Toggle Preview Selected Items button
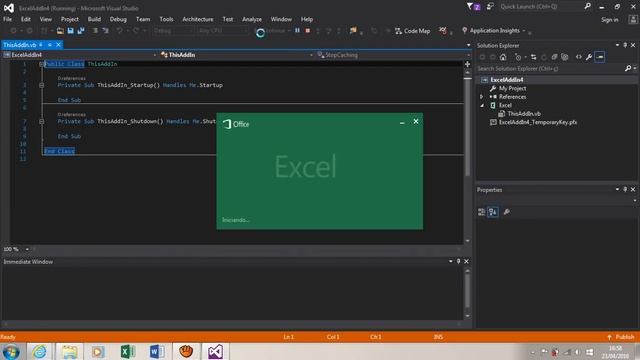Image resolution: width=640 pixels, height=360 pixels. [600, 57]
